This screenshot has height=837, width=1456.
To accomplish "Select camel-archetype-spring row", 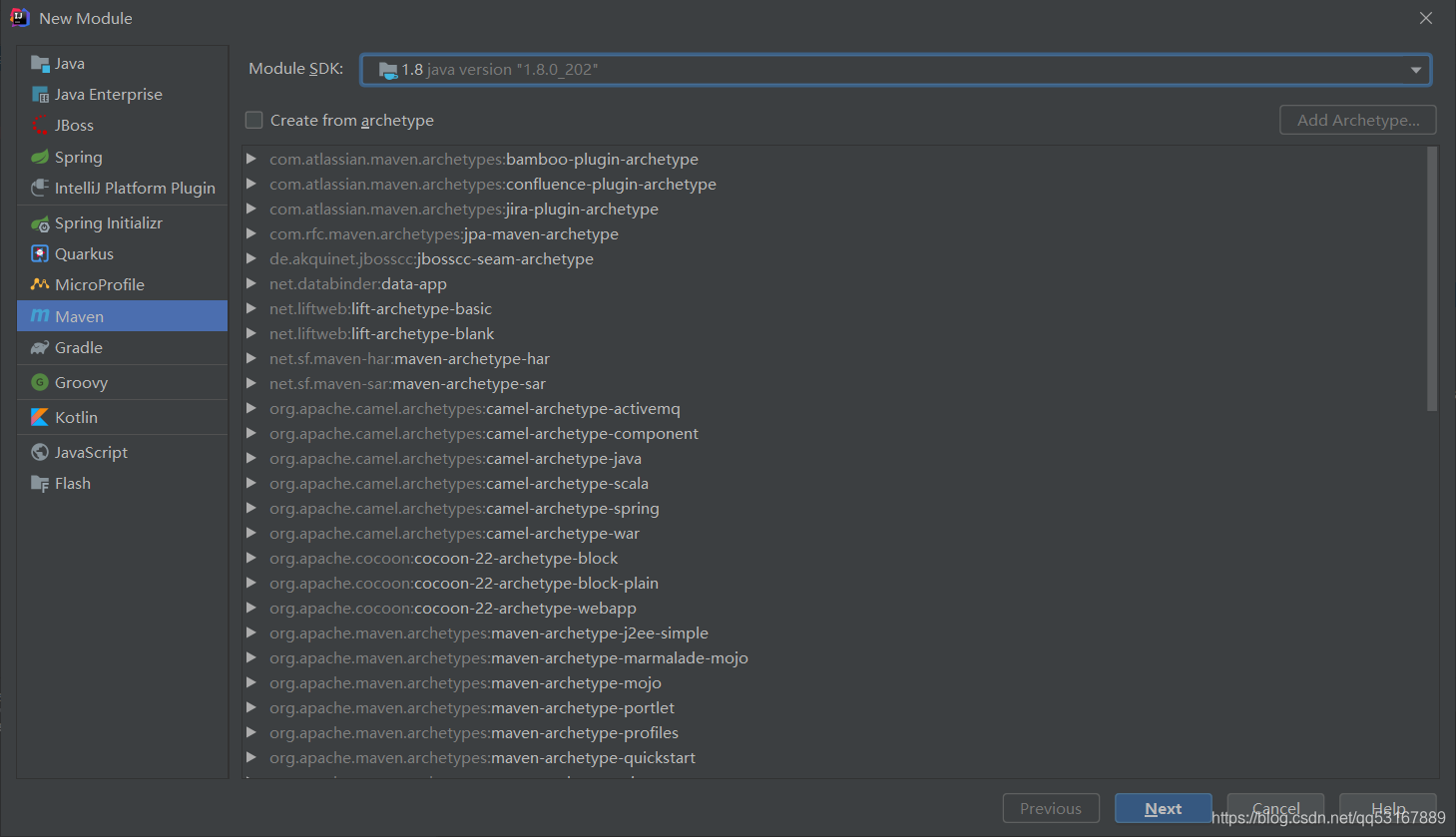I will coord(834,509).
